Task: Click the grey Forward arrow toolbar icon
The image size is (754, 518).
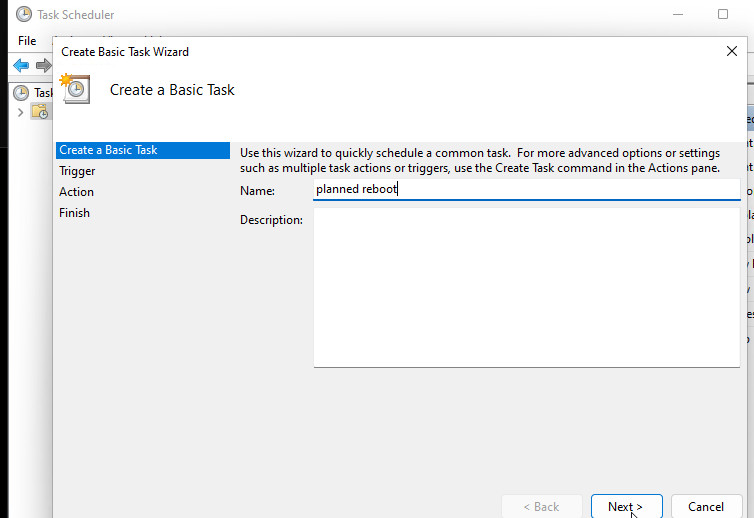Action: pos(43,65)
